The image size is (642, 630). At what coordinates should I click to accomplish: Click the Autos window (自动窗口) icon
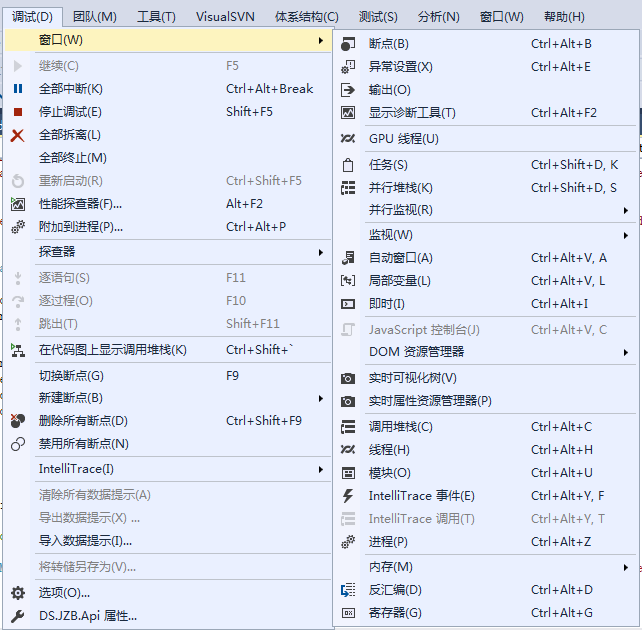tap(348, 258)
